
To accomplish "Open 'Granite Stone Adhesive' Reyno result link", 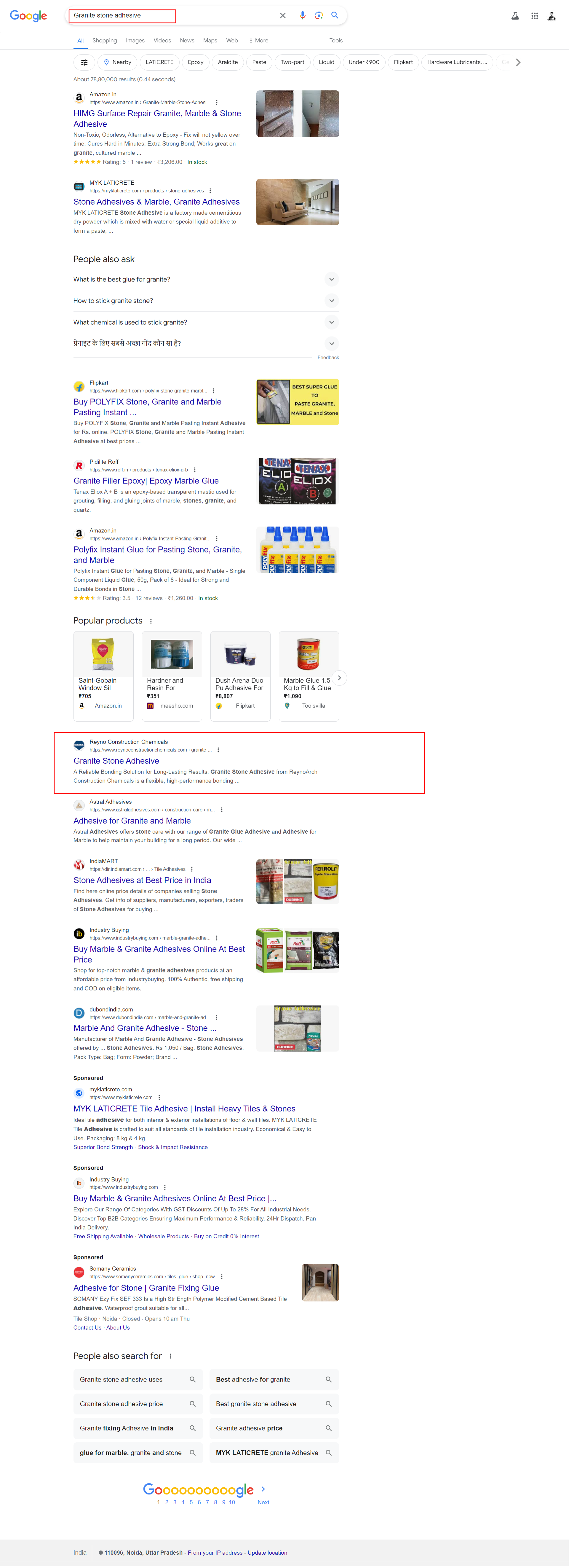I will (x=116, y=761).
